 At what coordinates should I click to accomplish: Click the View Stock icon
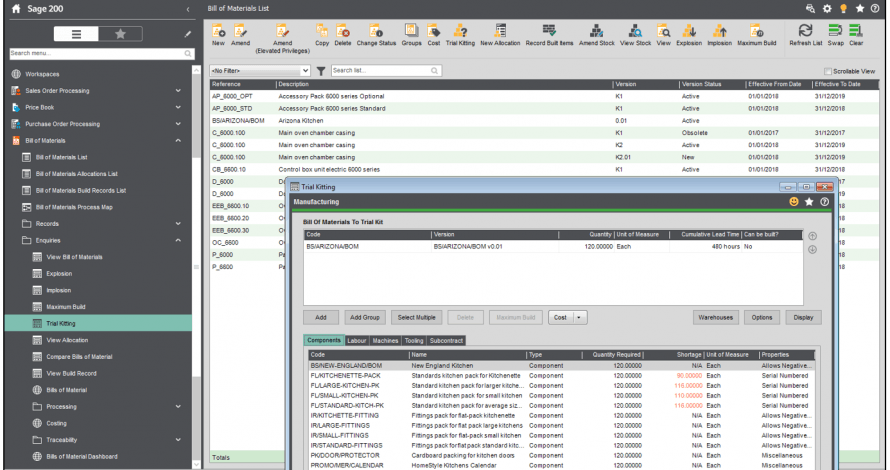pos(635,35)
